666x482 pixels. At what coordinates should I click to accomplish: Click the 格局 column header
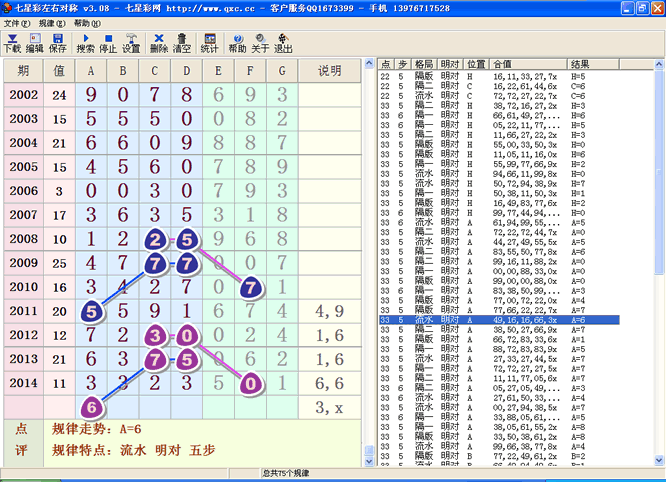tap(424, 64)
